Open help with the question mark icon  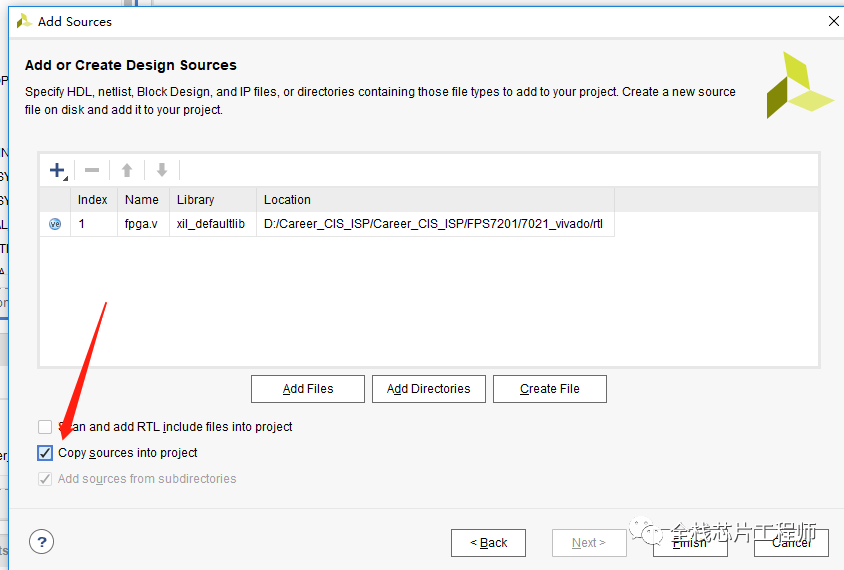pos(41,541)
